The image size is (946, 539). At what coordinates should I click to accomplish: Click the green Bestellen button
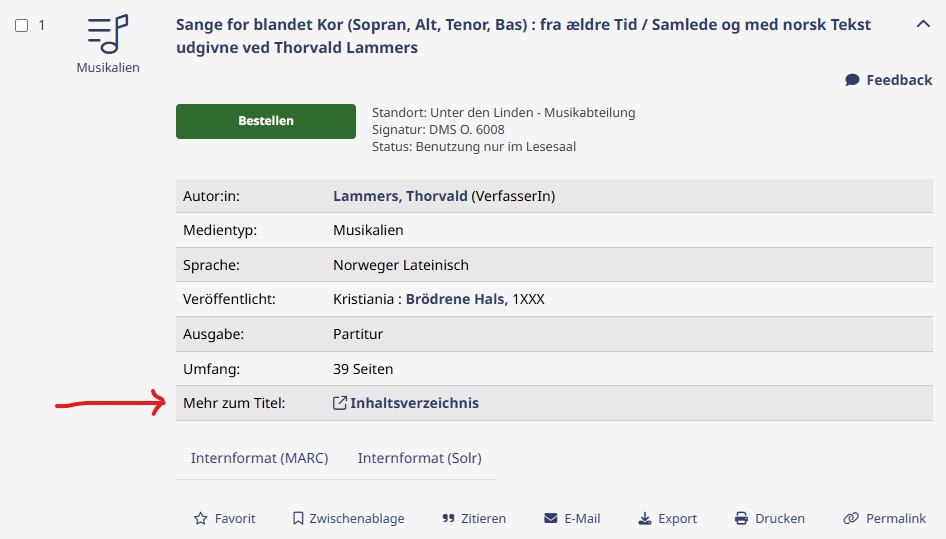click(x=266, y=121)
